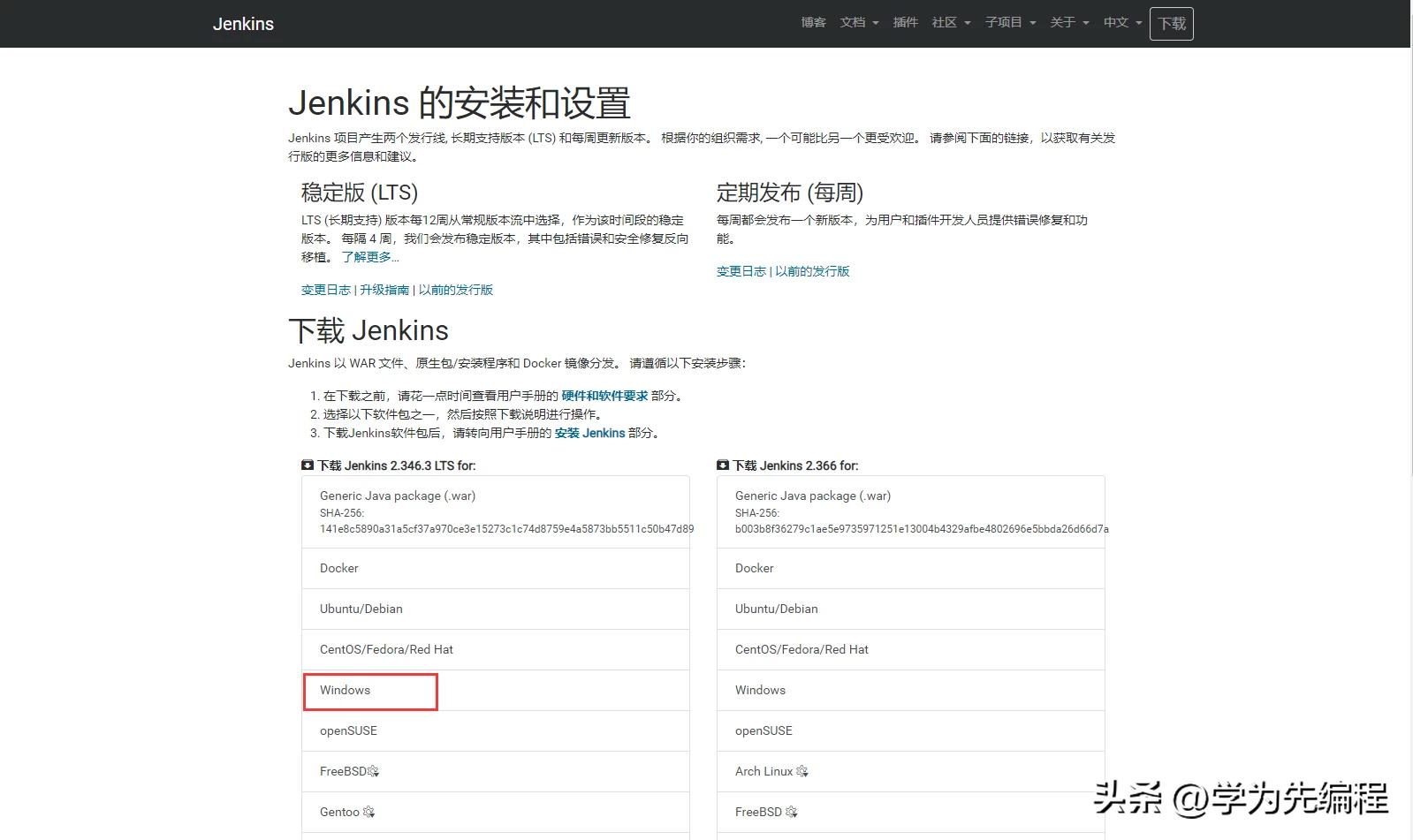Select the weekly Docker download option

pos(910,568)
